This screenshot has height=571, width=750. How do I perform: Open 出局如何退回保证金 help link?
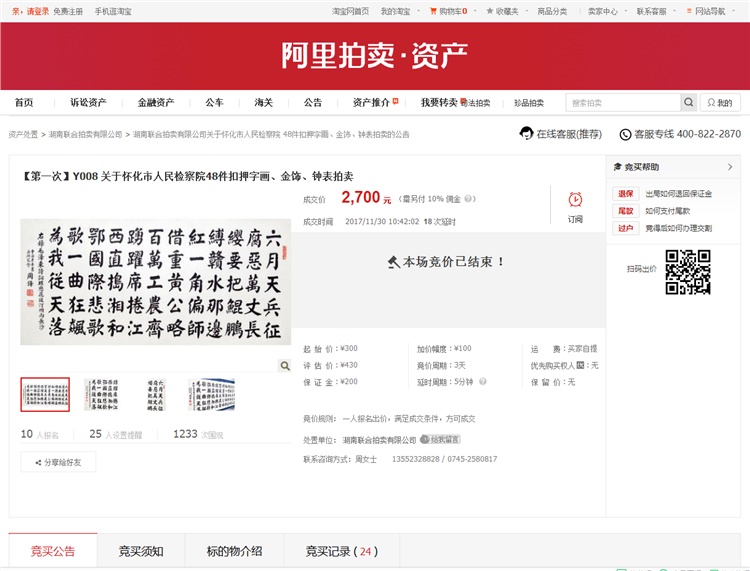(x=678, y=194)
